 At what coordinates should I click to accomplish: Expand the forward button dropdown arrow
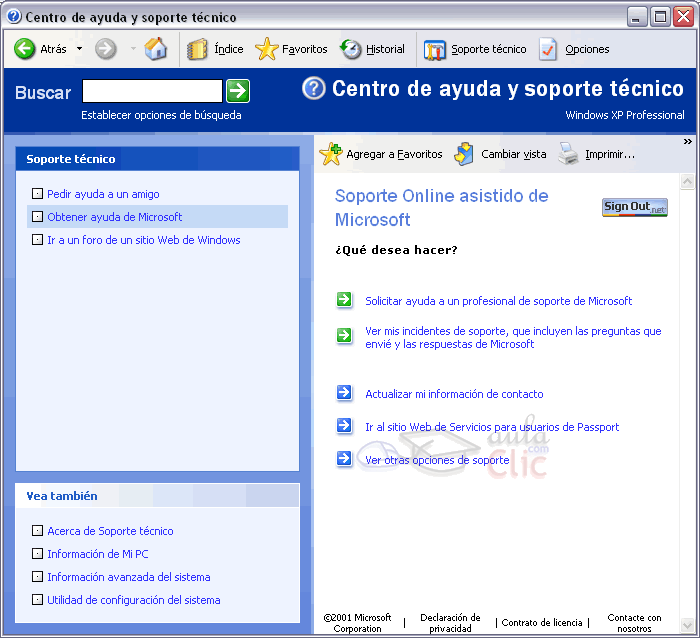(133, 49)
